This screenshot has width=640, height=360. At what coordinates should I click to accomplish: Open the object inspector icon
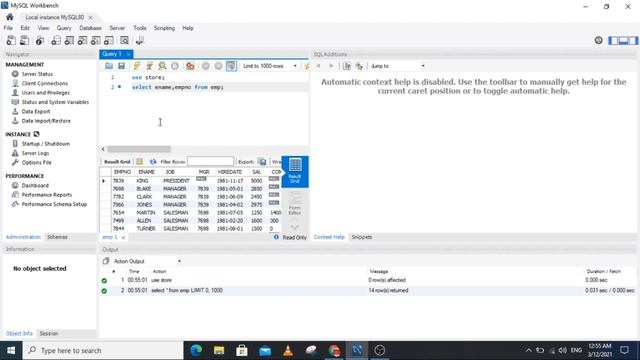(x=40, y=40)
